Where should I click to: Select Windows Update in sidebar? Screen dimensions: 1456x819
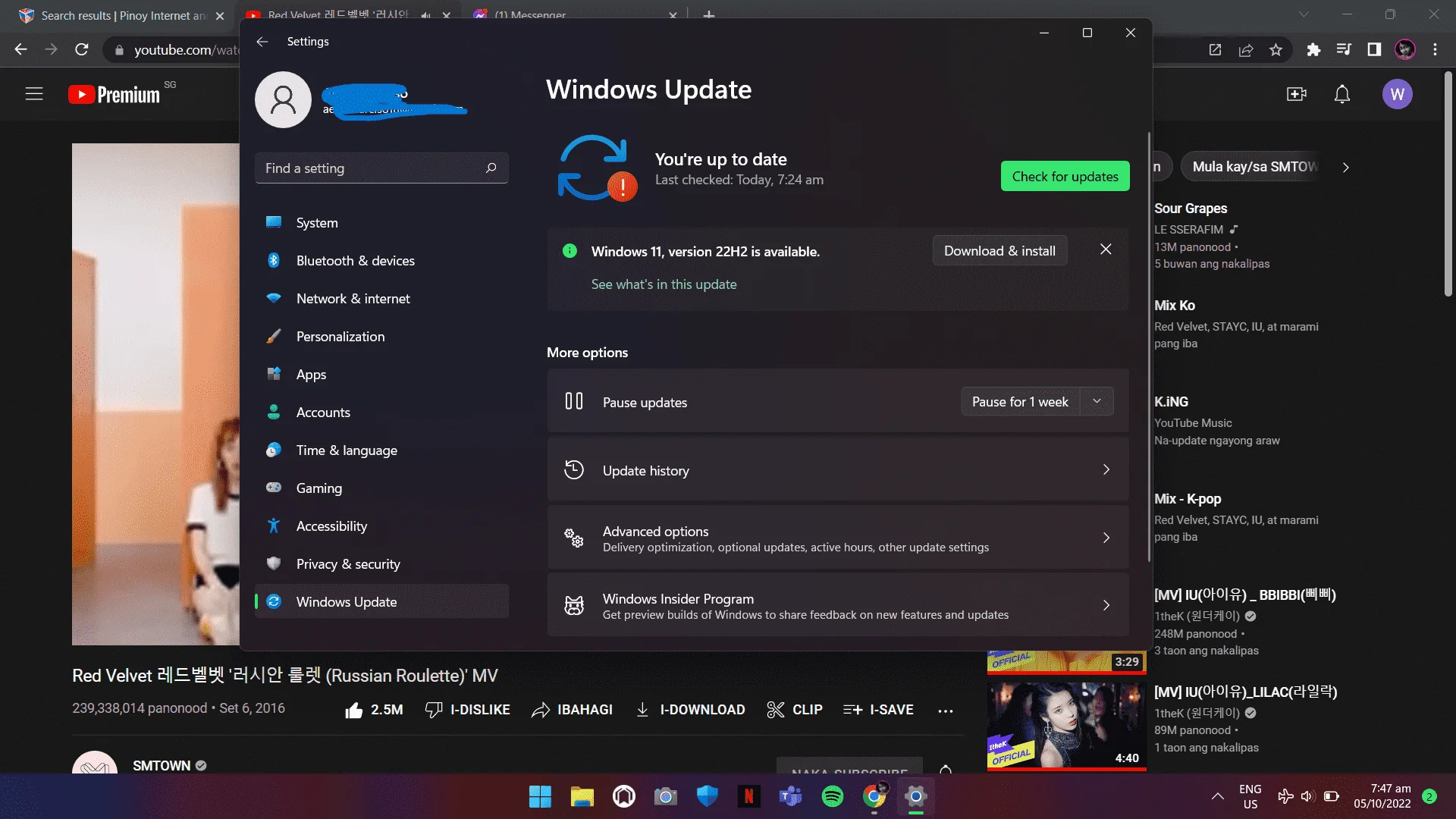pos(381,602)
